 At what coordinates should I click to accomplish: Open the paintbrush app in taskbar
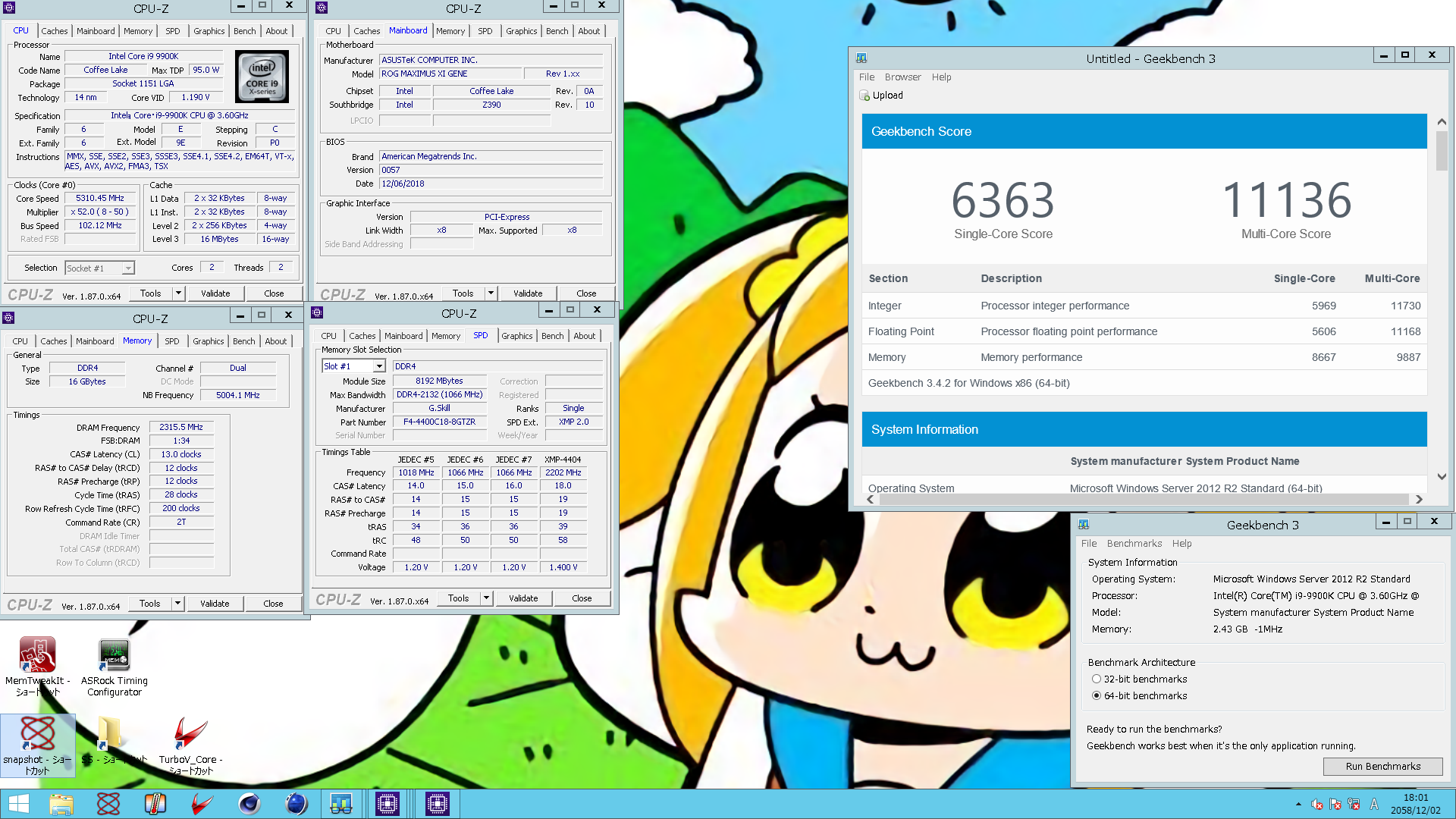point(155,804)
